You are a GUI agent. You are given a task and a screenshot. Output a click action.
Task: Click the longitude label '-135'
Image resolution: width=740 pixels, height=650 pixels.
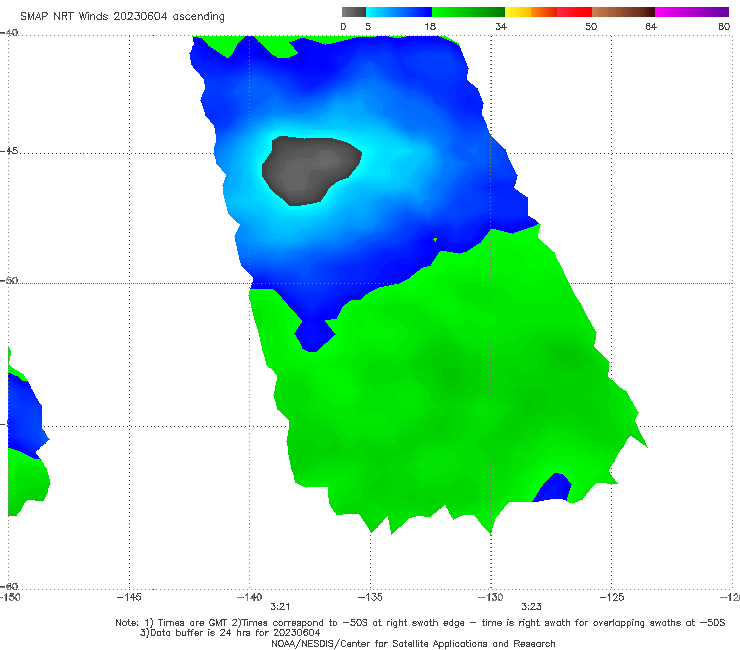tap(370, 597)
